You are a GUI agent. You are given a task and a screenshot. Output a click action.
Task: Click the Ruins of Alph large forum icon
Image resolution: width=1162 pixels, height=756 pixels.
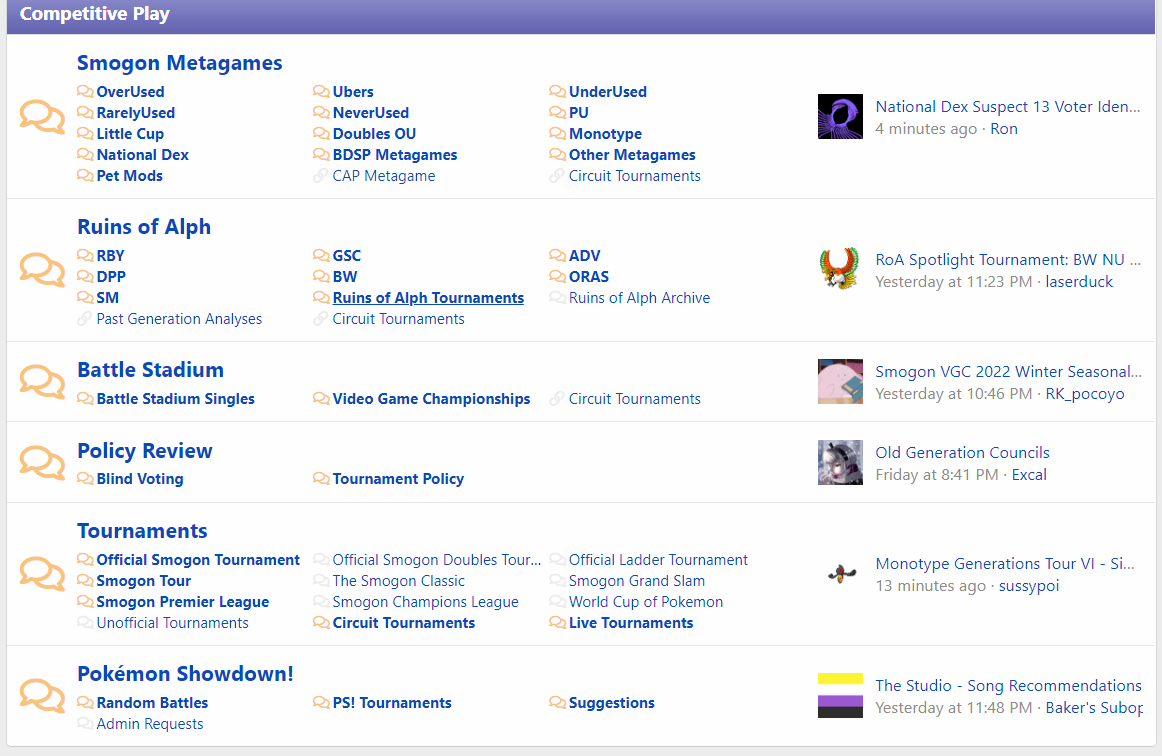42,270
